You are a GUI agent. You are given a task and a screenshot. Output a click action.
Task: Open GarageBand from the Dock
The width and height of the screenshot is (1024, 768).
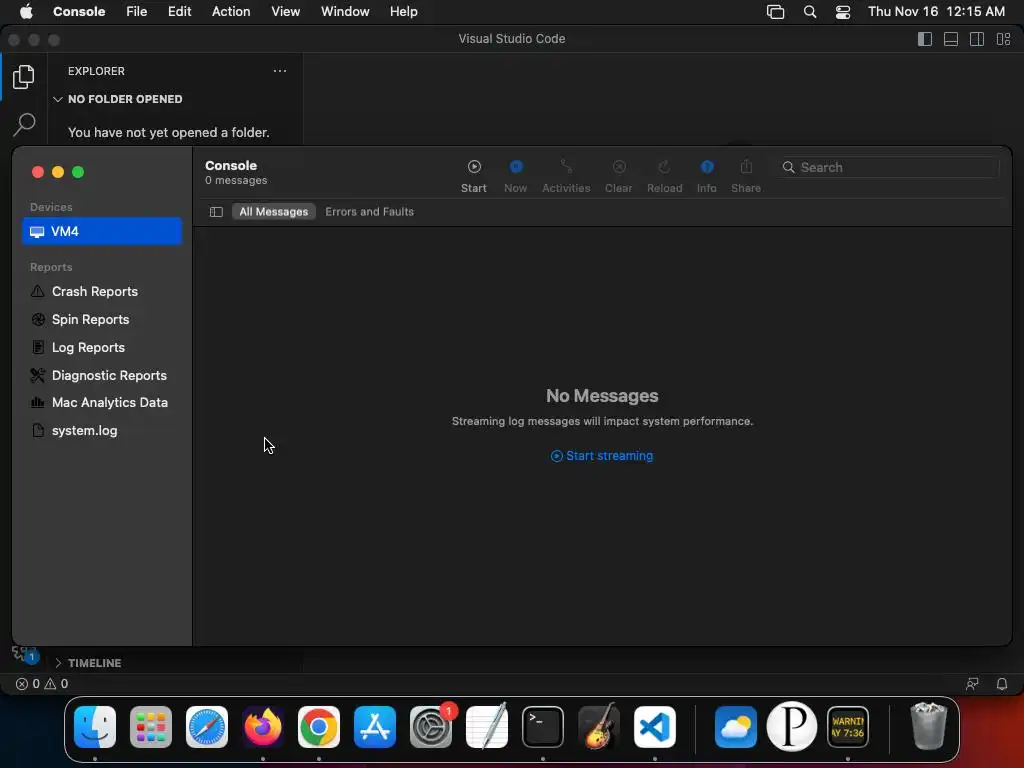[x=599, y=727]
